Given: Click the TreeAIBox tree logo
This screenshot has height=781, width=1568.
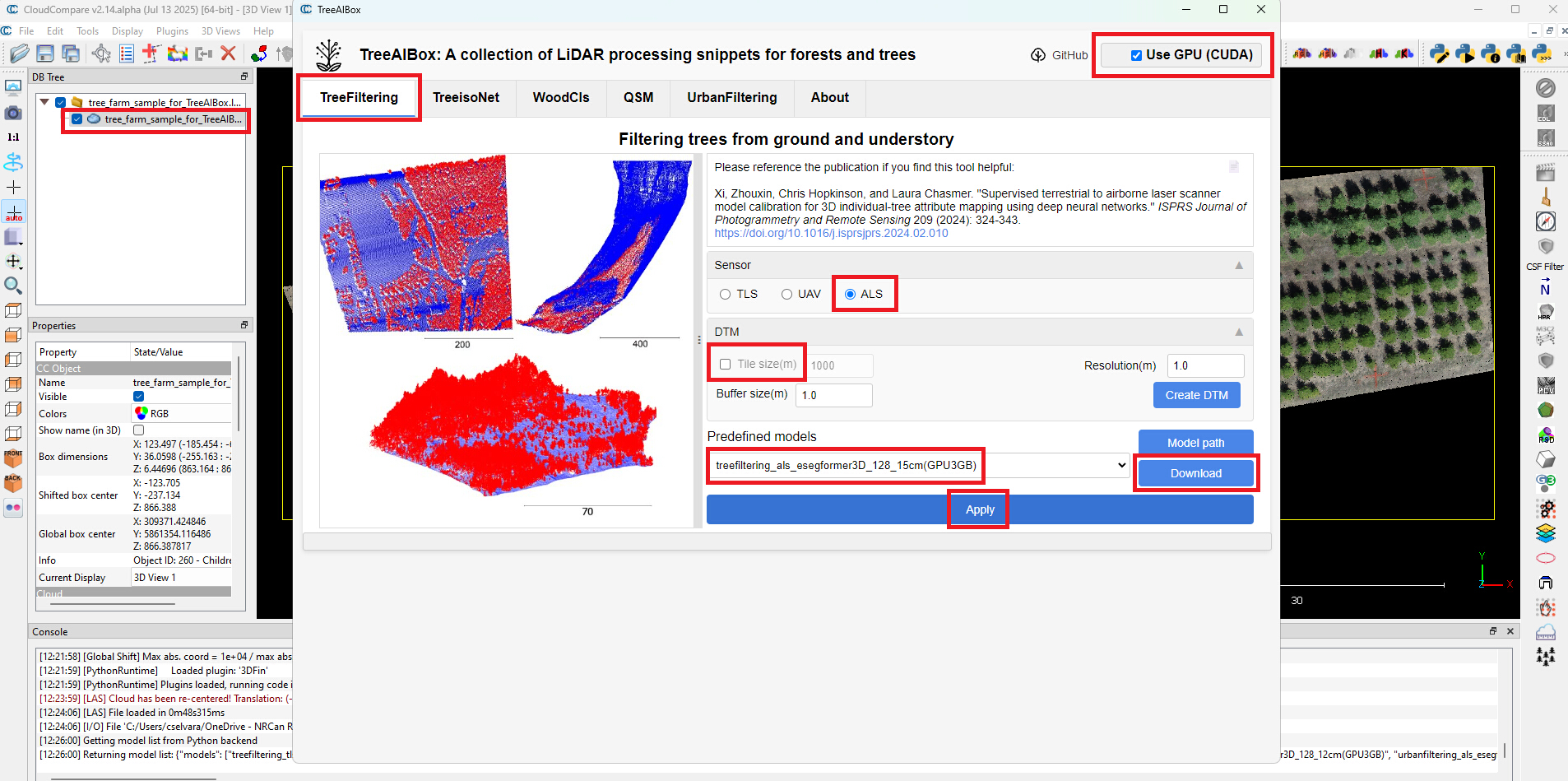Looking at the screenshot, I should [x=328, y=55].
